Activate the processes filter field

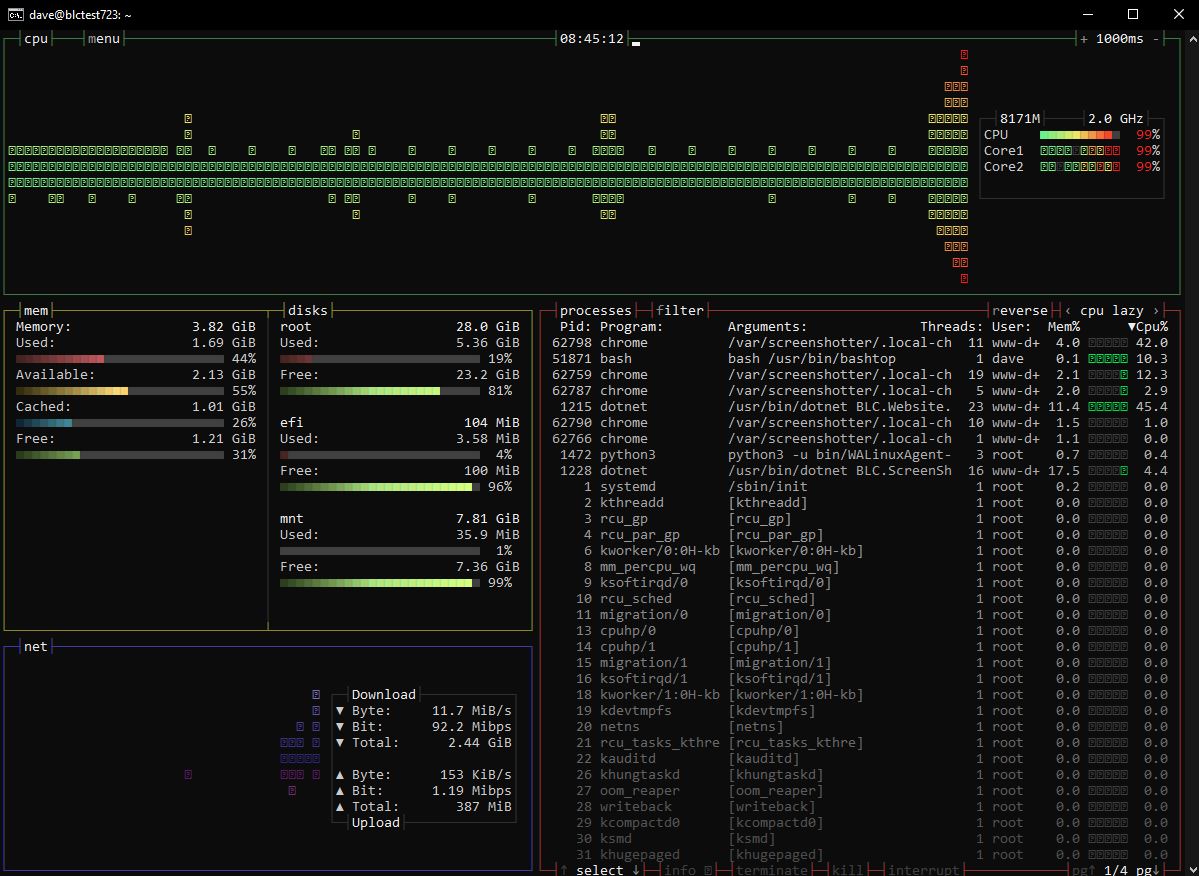point(680,310)
